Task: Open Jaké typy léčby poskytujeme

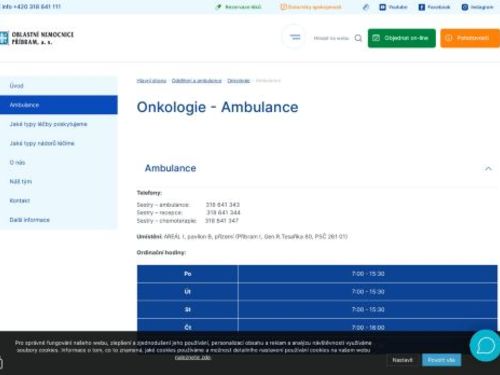Action: tap(59, 124)
